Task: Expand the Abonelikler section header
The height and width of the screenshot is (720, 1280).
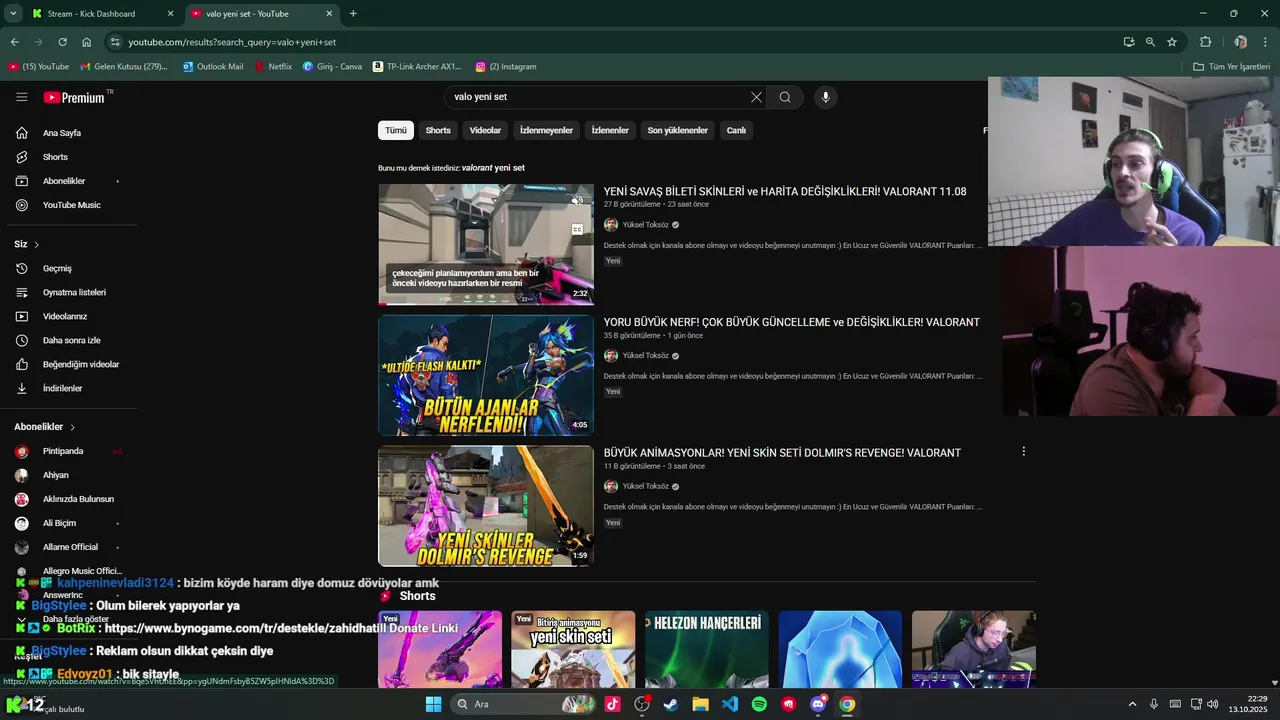Action: (x=45, y=427)
